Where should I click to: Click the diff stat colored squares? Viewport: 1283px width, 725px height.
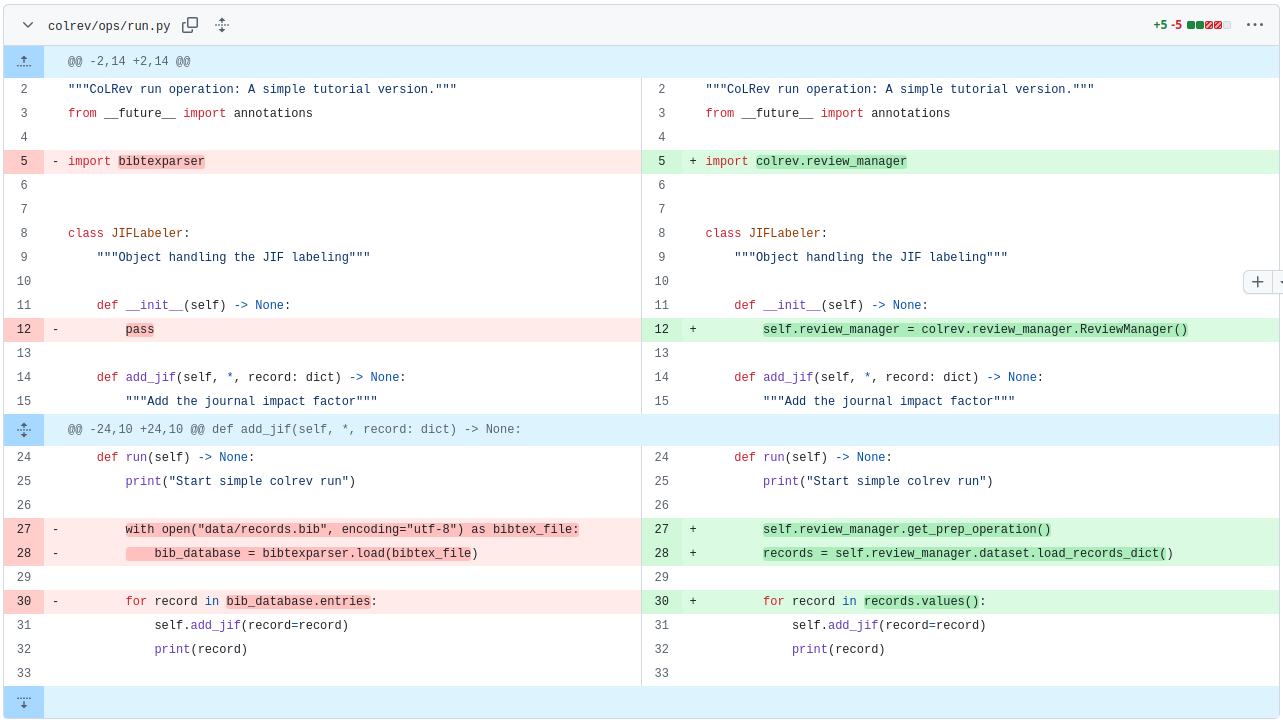click(x=1208, y=25)
